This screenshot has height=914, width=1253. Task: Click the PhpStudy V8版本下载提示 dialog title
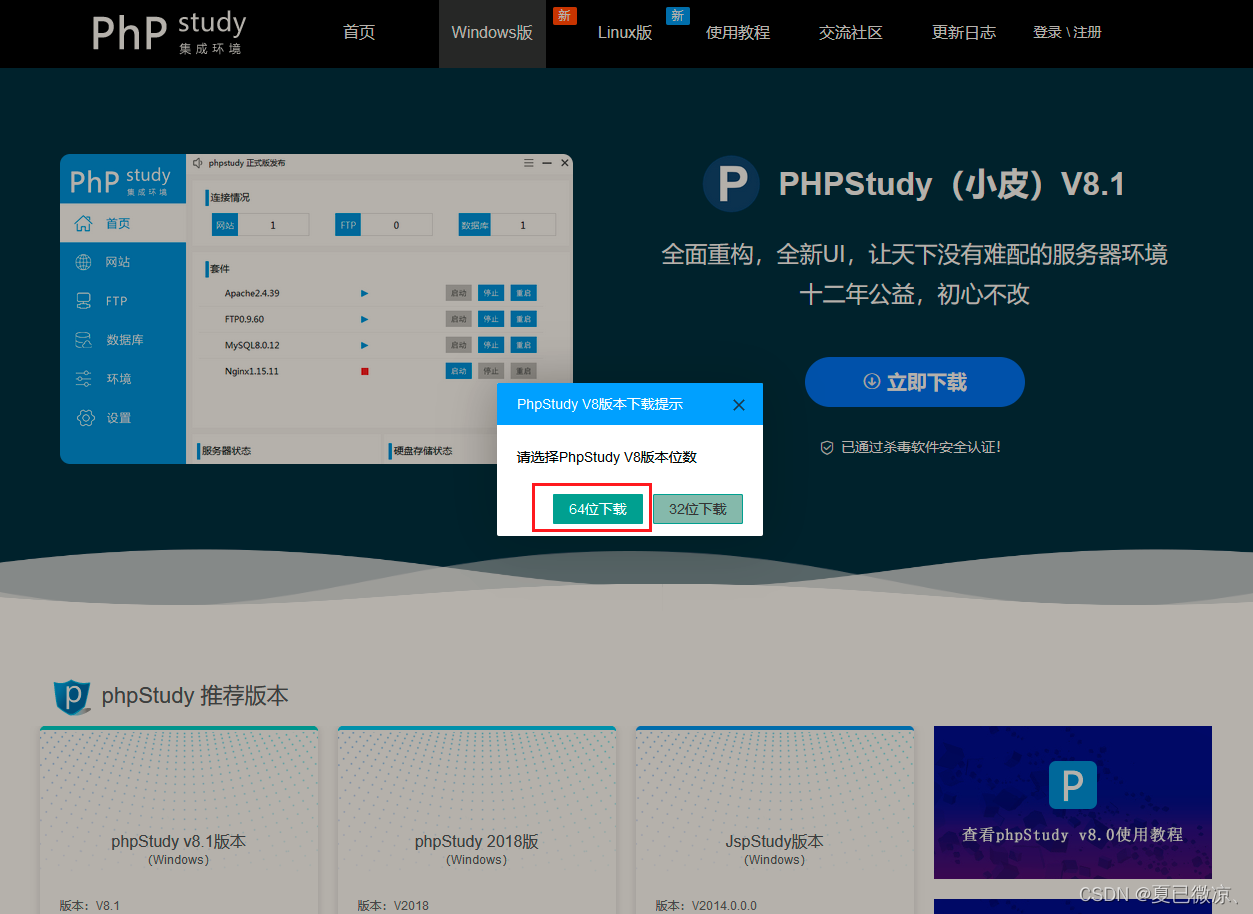point(600,404)
